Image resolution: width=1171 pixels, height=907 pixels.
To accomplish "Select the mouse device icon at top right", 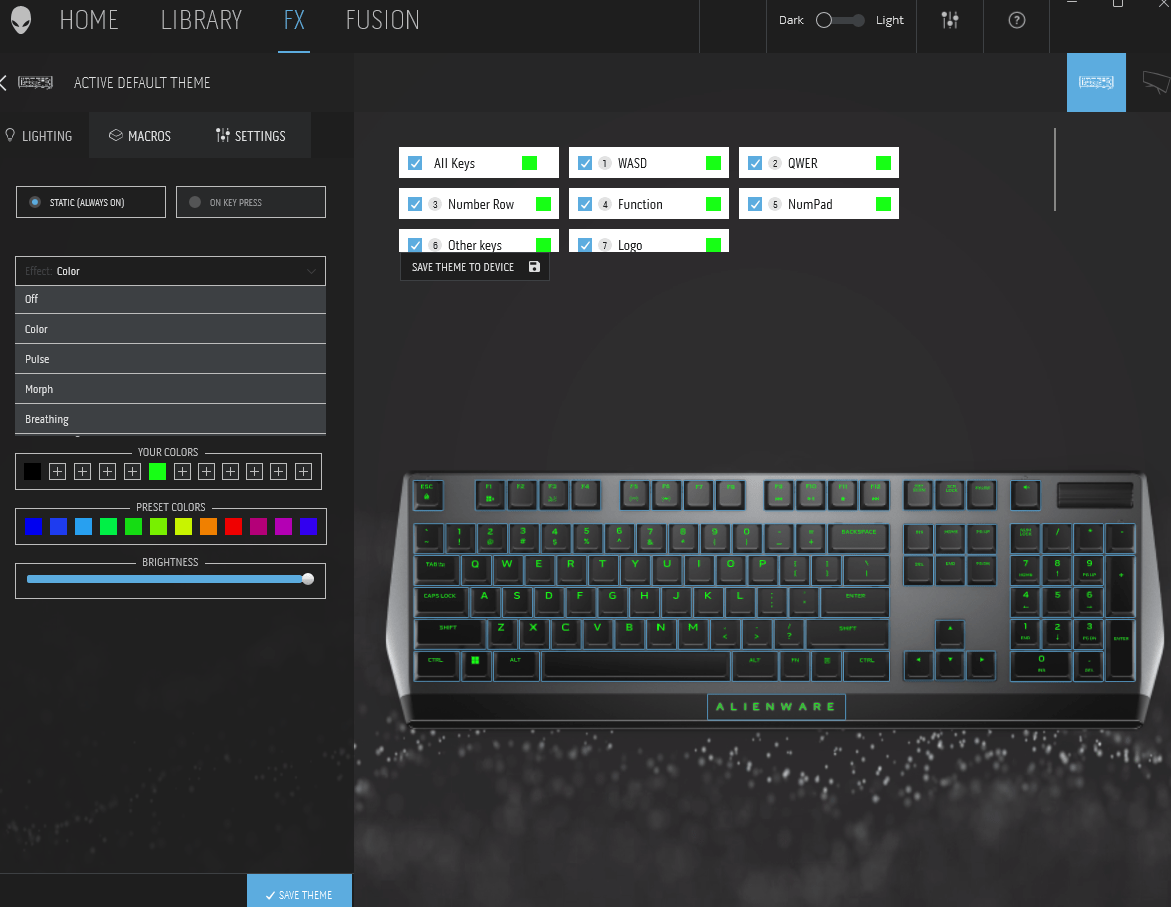I will pyautogui.click(x=1155, y=82).
